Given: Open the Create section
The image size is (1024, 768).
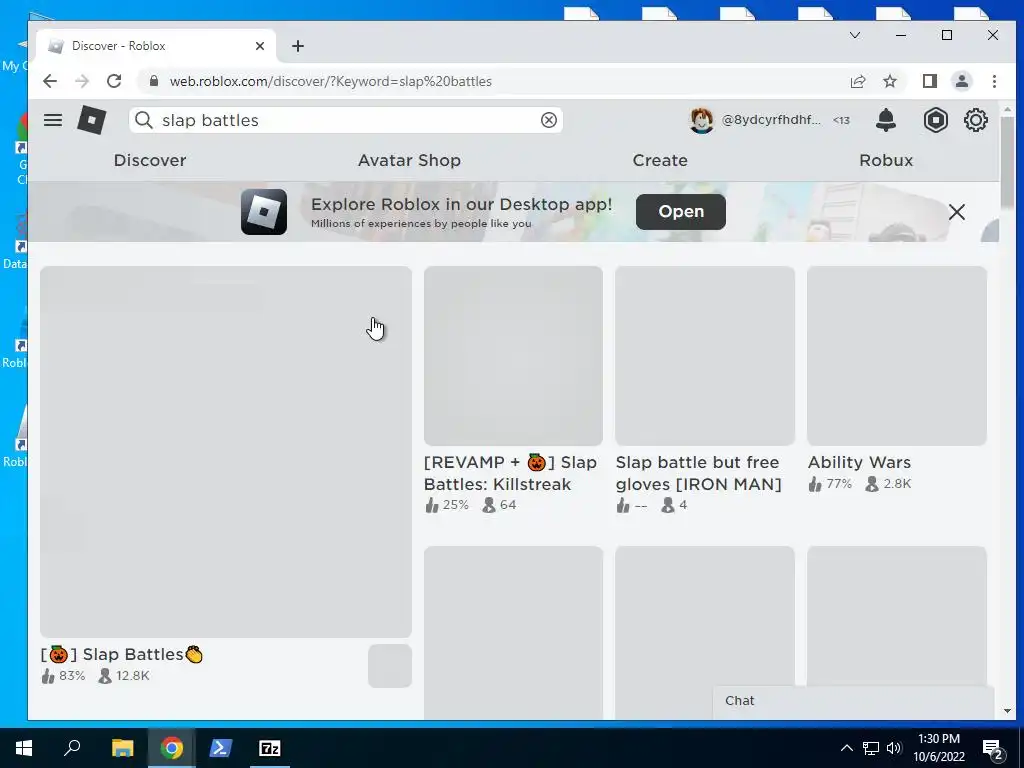Looking at the screenshot, I should (660, 160).
